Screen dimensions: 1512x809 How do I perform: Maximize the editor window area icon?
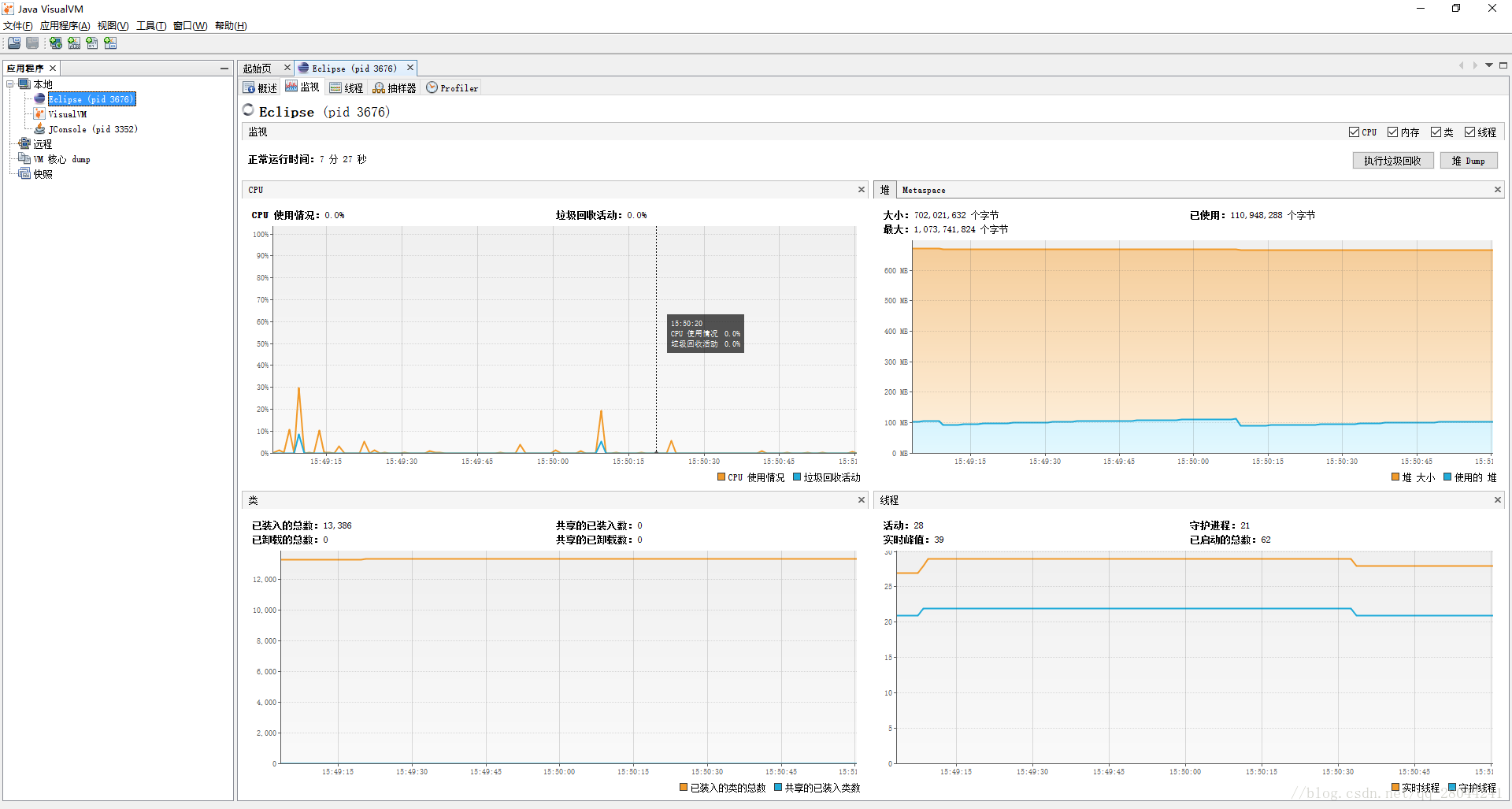click(1503, 65)
